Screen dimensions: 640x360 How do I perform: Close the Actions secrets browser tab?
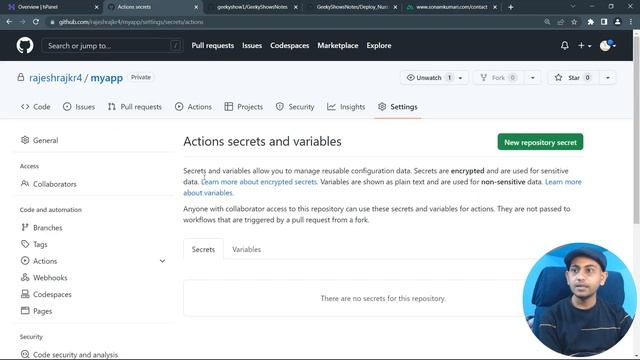[196, 7]
